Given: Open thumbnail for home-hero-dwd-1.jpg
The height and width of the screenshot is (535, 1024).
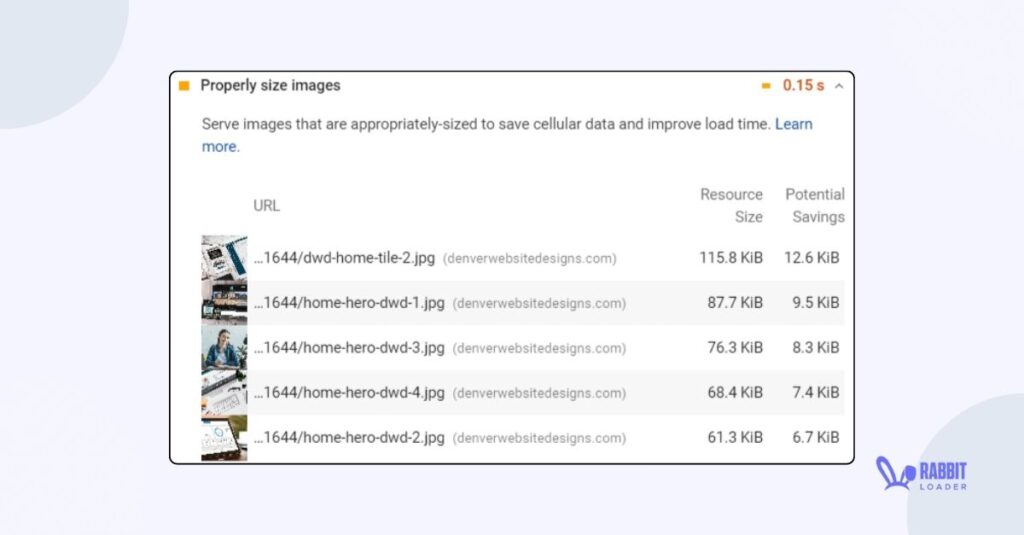Looking at the screenshot, I should (224, 303).
